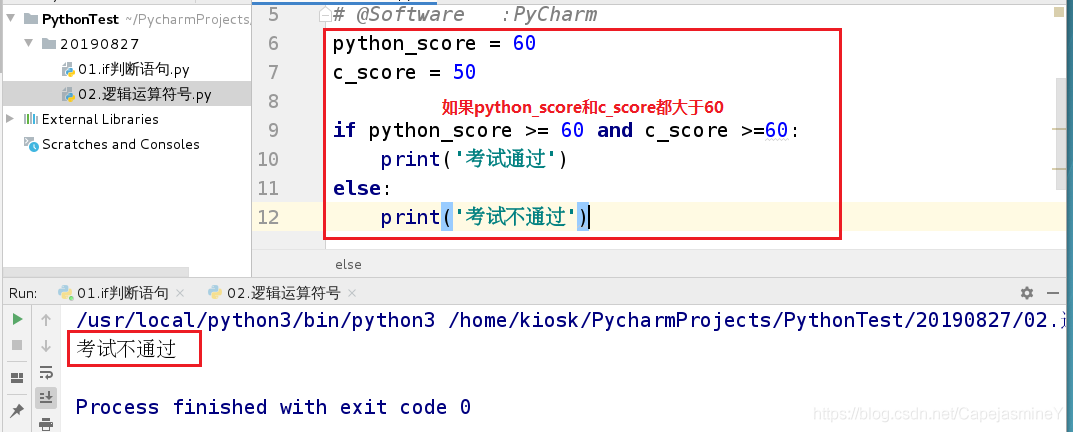
Task: Toggle Scroll to End in the Run console
Action: tap(46, 396)
